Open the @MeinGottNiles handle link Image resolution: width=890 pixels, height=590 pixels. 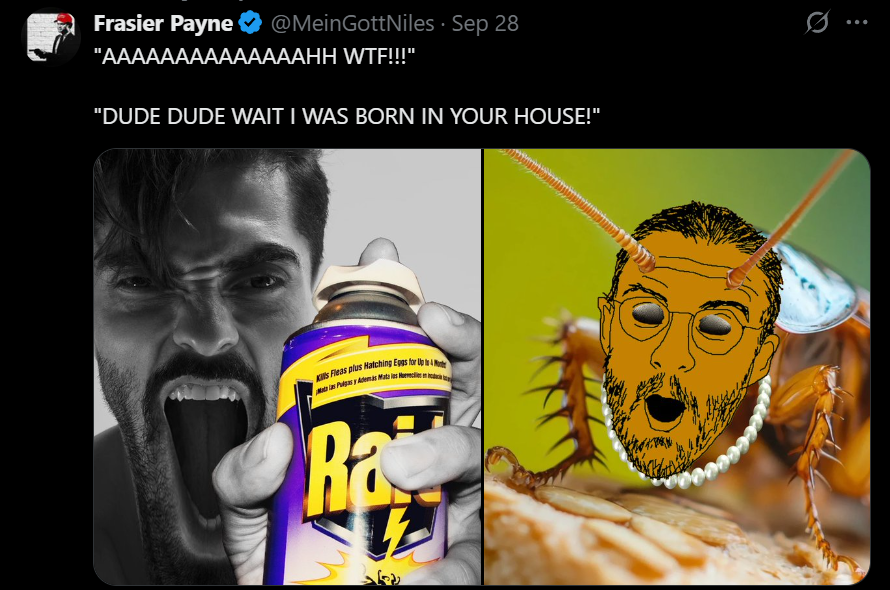[x=352, y=23]
